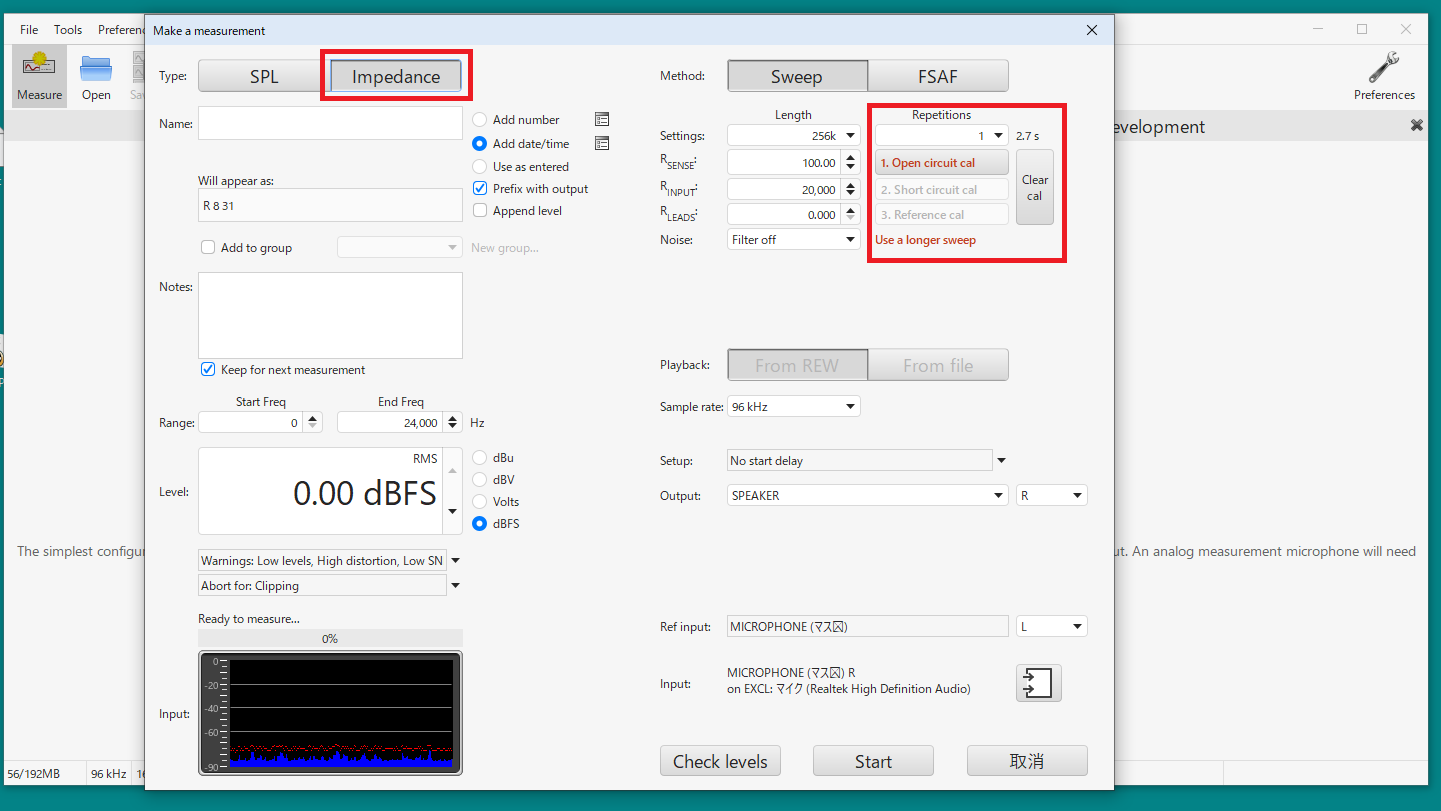
Task: Choose dBV level unit
Action: pos(480,479)
